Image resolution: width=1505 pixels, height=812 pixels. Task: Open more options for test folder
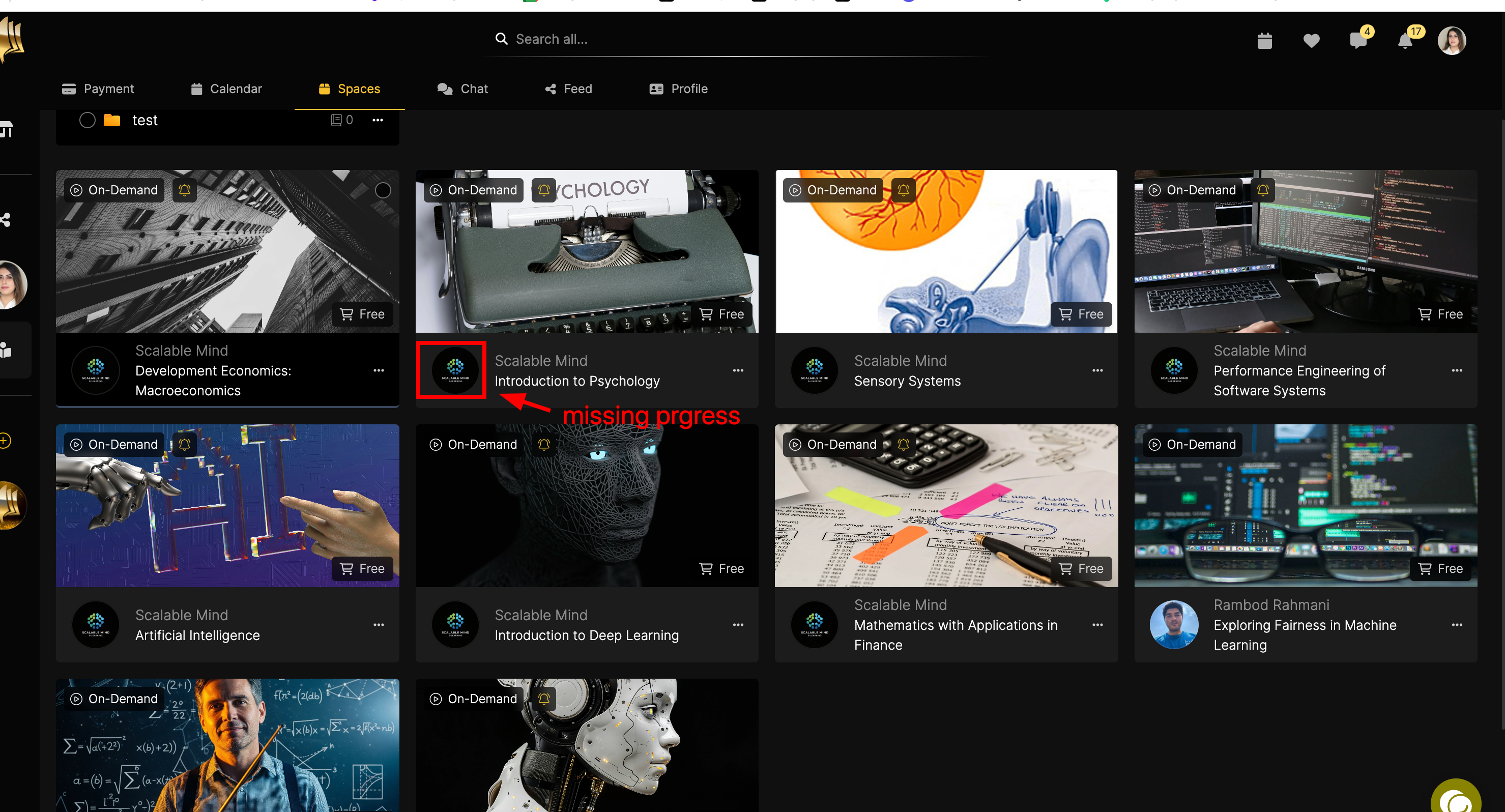pos(378,120)
